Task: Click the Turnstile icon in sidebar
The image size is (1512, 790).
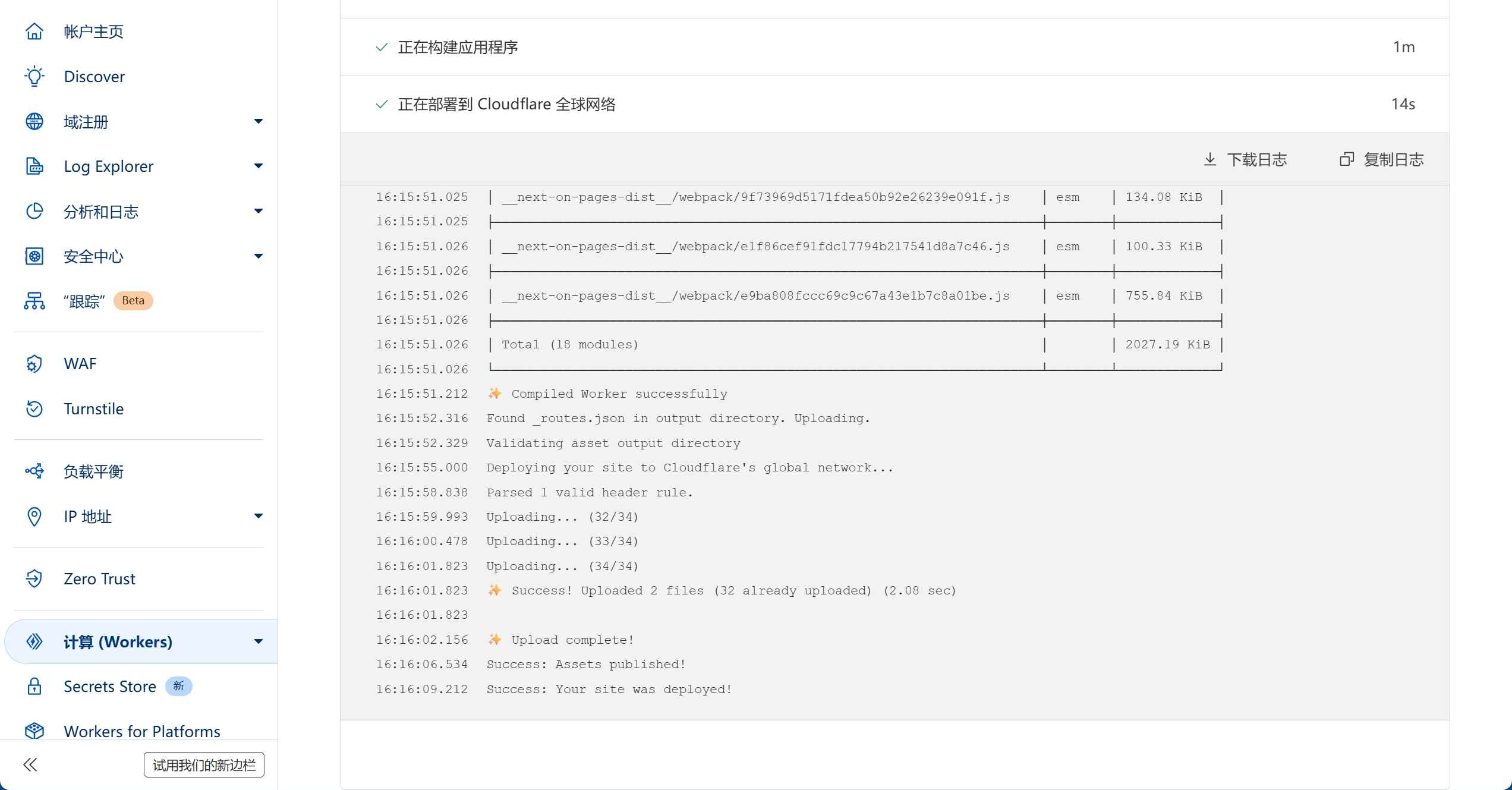Action: (x=34, y=409)
